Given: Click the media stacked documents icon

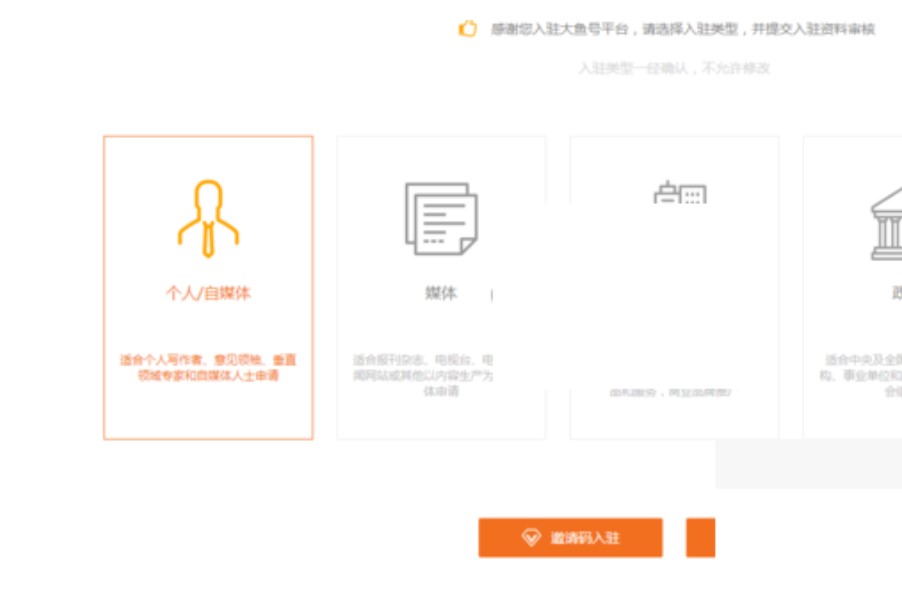Looking at the screenshot, I should pyautogui.click(x=441, y=218).
